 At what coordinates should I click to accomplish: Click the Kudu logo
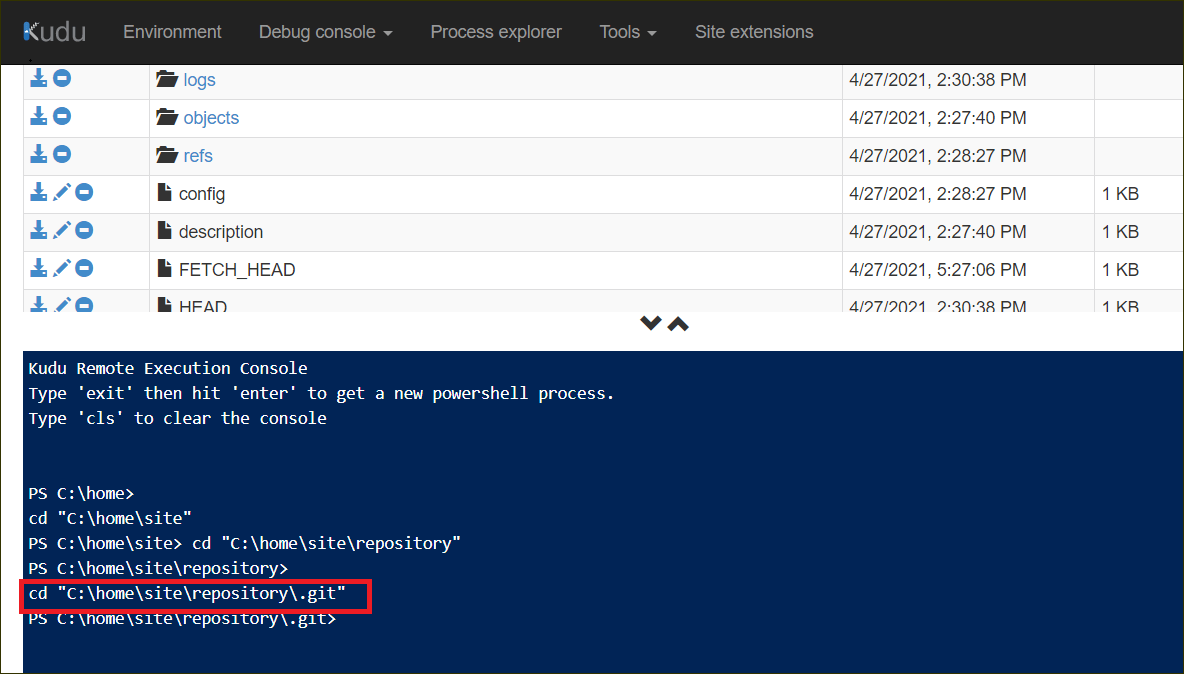pyautogui.click(x=54, y=31)
